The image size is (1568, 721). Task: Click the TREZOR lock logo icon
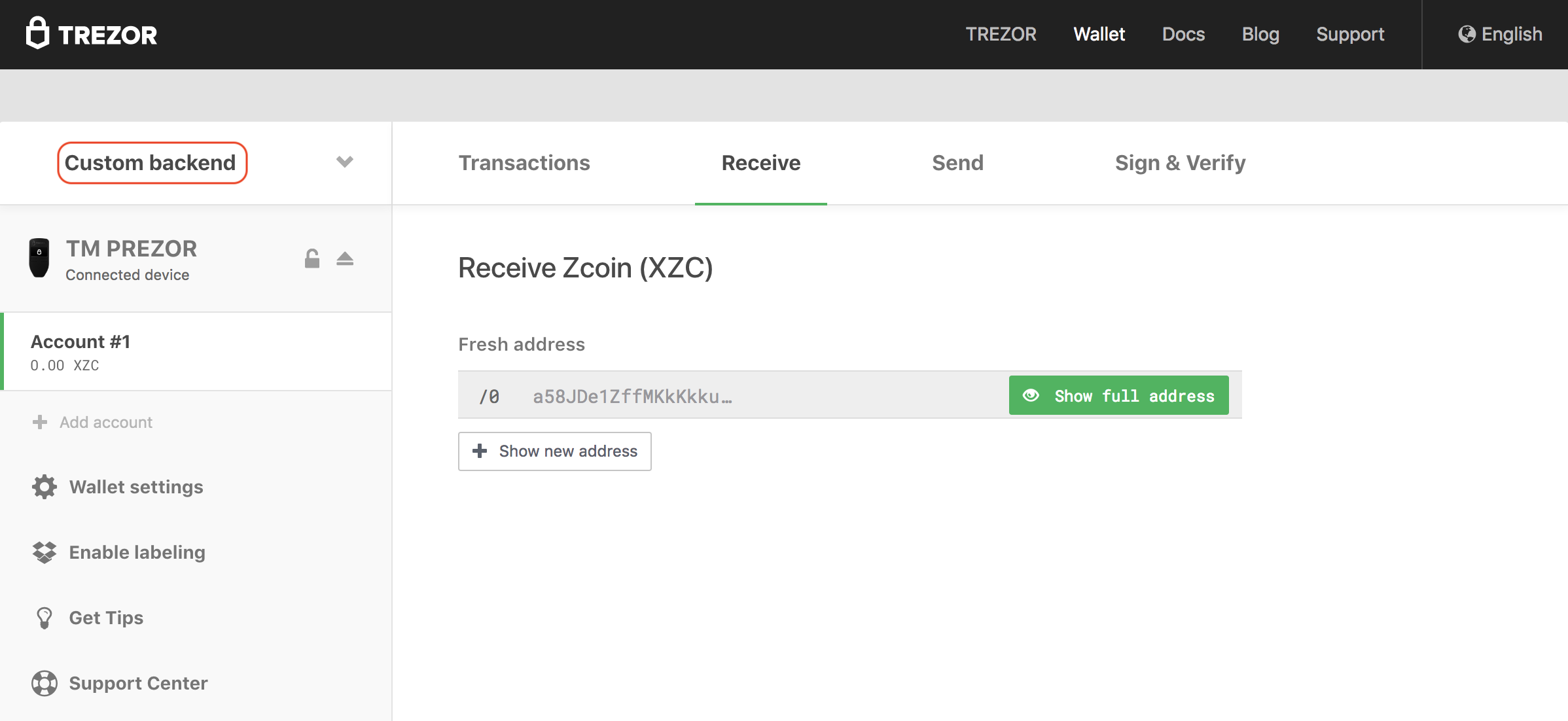coord(37,33)
